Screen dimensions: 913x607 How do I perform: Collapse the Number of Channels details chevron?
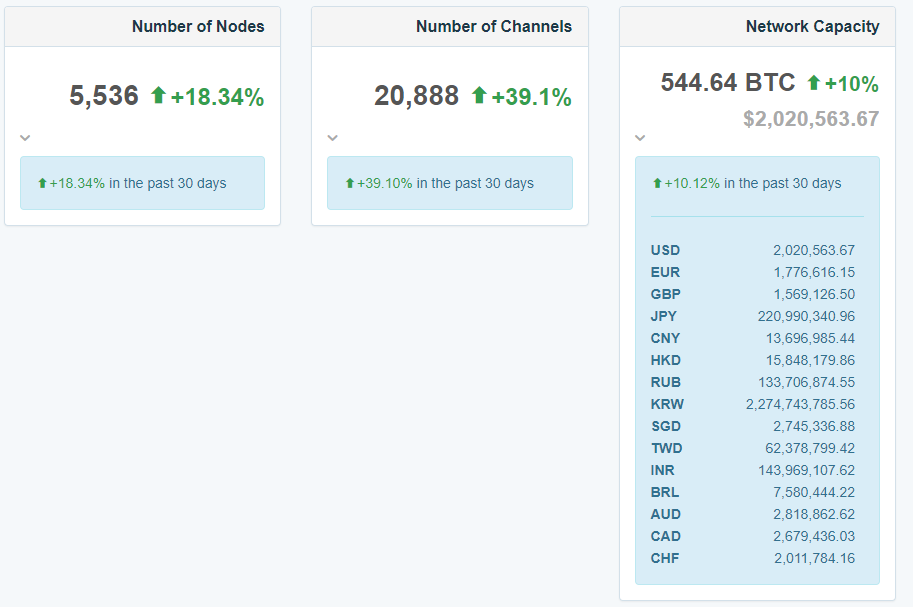click(333, 138)
